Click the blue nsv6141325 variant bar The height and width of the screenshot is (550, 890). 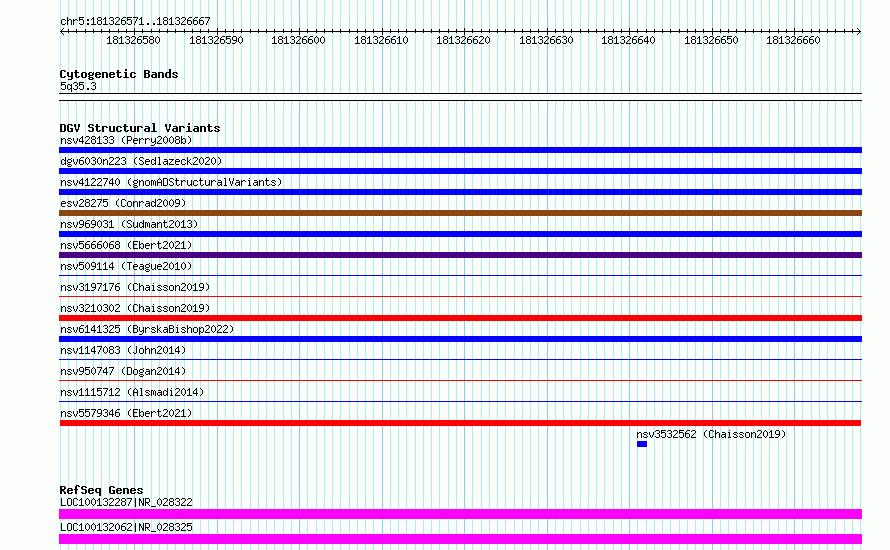click(x=460, y=339)
